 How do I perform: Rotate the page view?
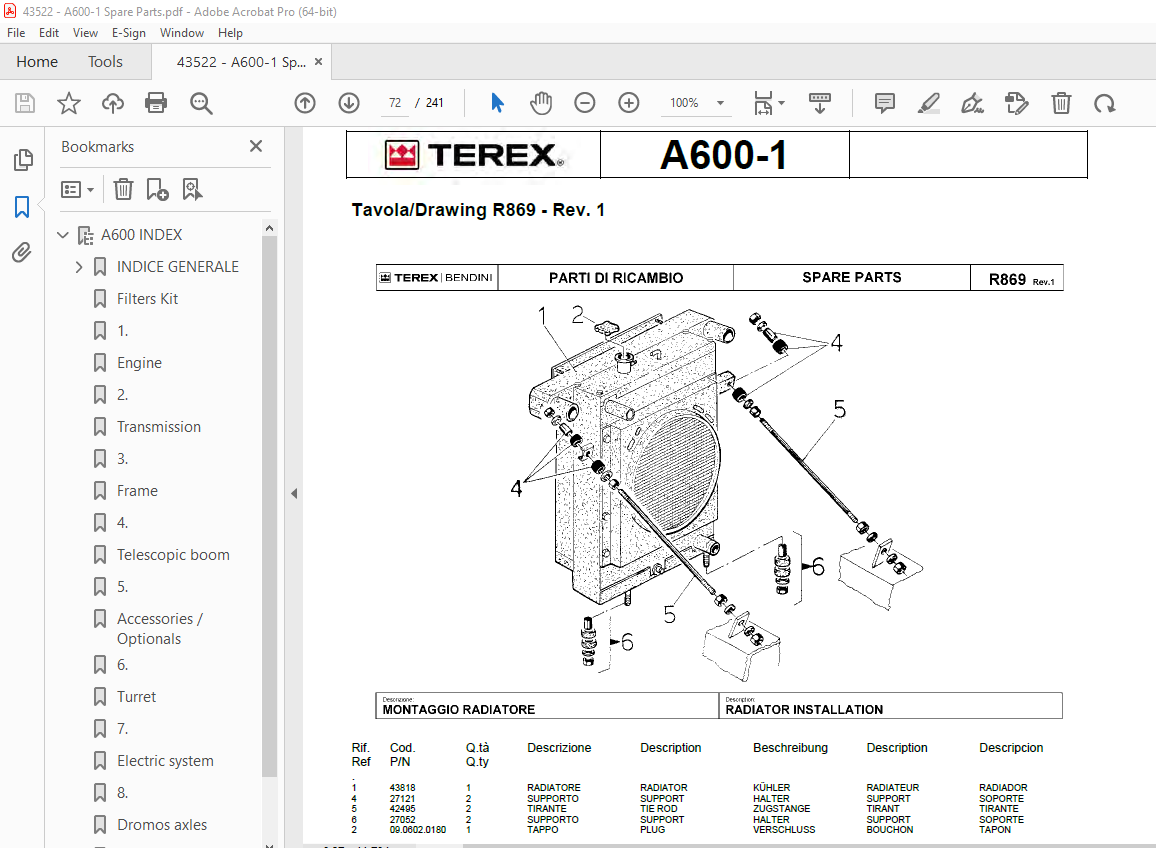click(1104, 103)
